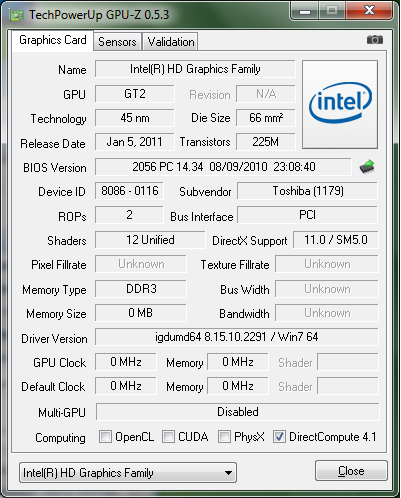Toggle the PhysX checkbox

pos(224,436)
